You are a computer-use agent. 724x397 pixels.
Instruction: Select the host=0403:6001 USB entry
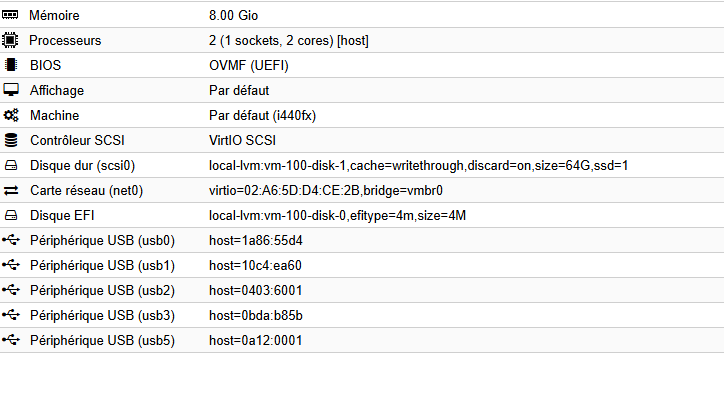[x=255, y=290]
